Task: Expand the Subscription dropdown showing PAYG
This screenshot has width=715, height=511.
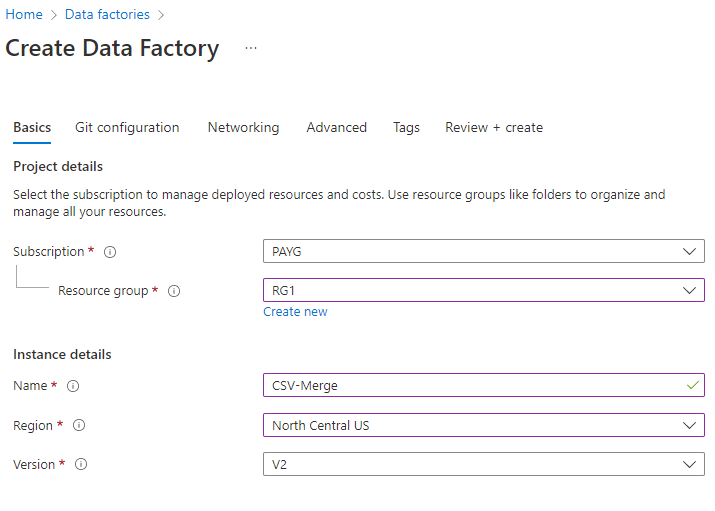Action: click(x=483, y=252)
